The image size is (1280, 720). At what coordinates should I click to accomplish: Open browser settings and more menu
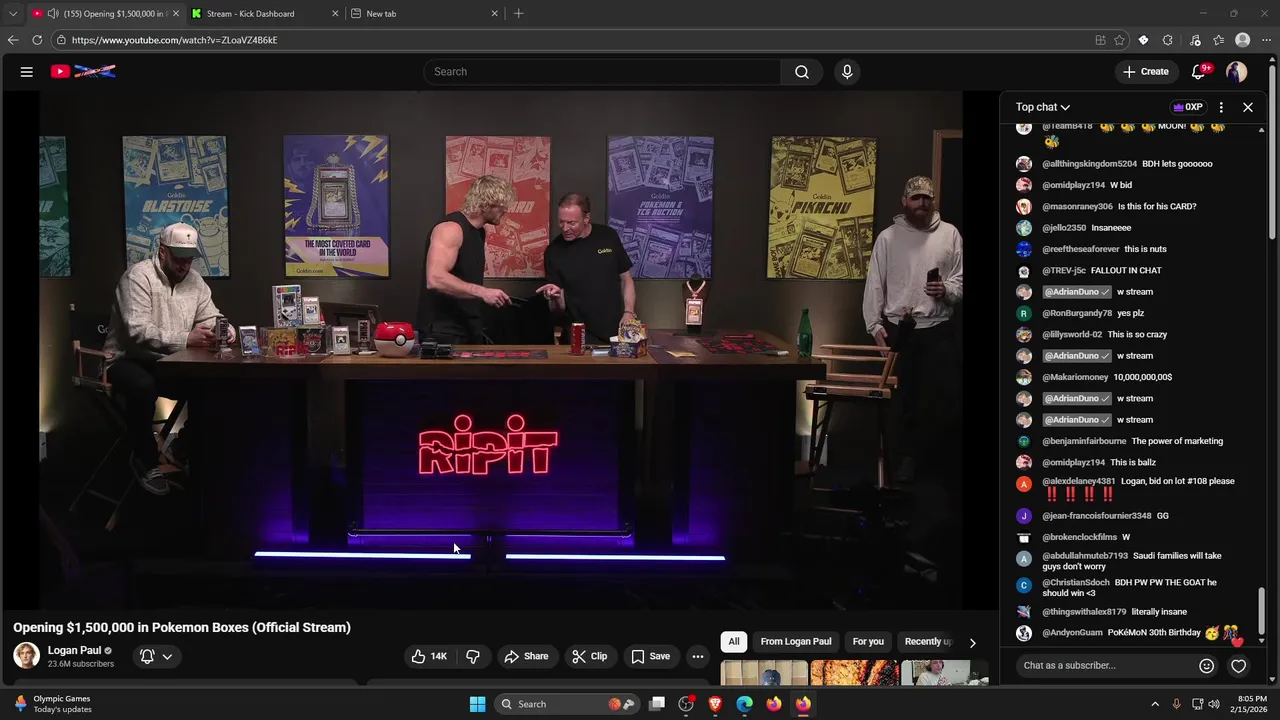coord(1266,40)
